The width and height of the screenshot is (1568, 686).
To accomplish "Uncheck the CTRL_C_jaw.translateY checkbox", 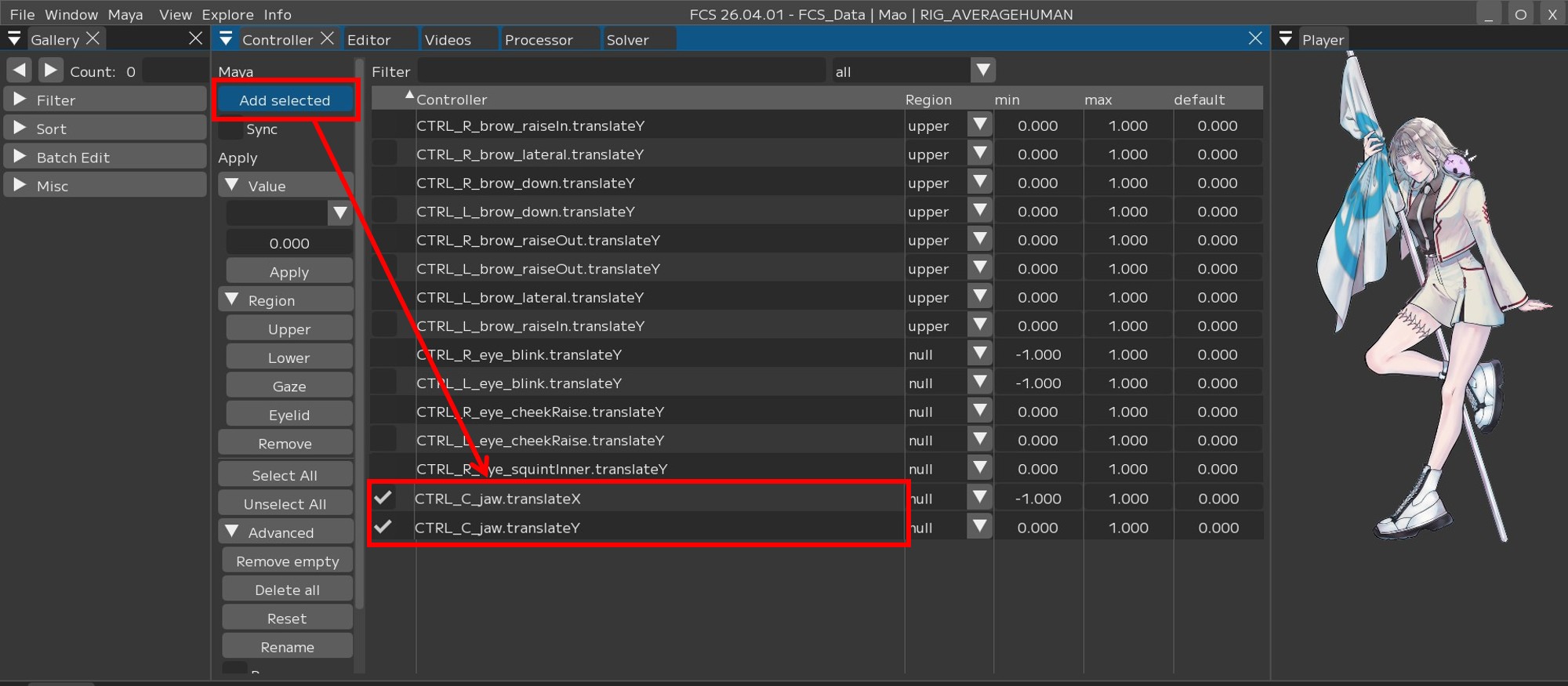I will (x=383, y=527).
